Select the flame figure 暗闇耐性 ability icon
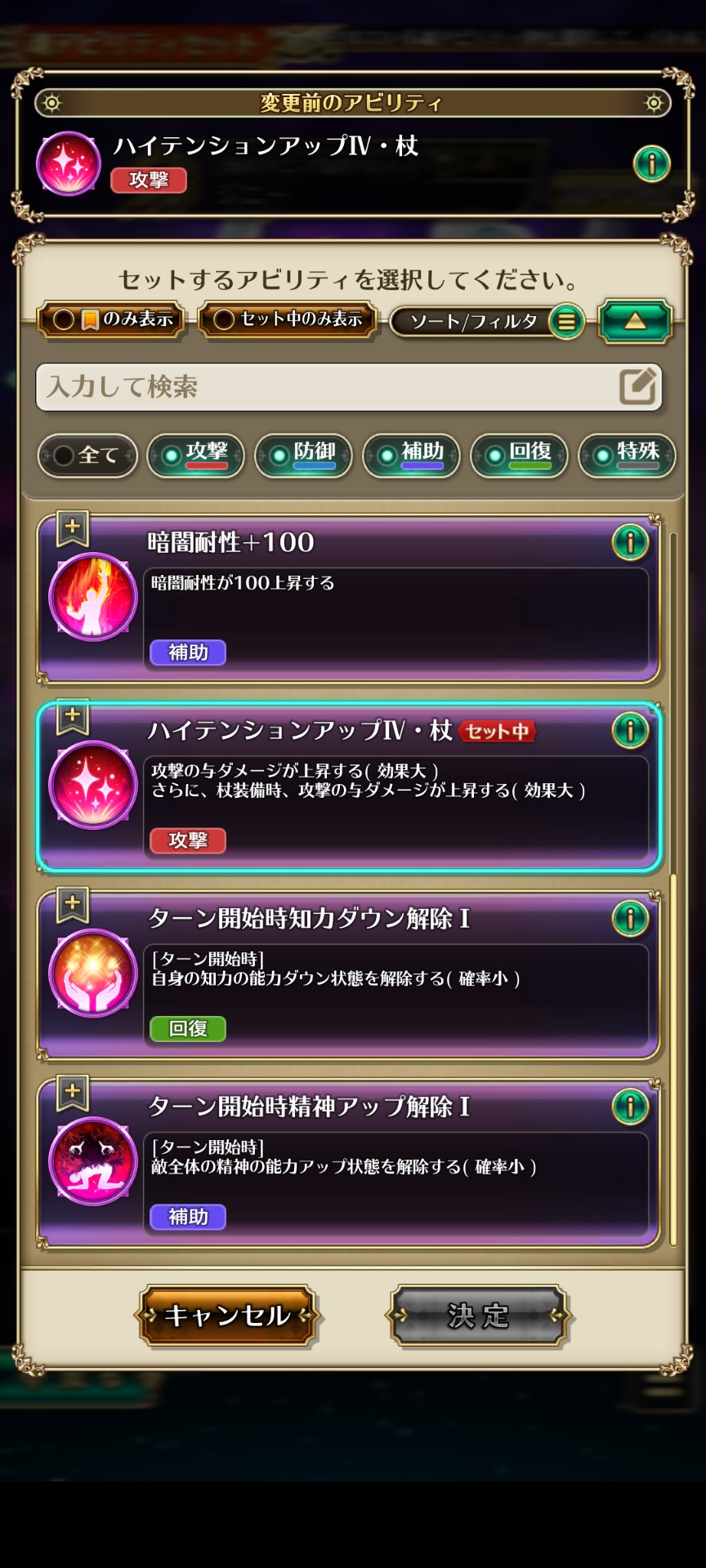706x1568 pixels. [x=93, y=597]
